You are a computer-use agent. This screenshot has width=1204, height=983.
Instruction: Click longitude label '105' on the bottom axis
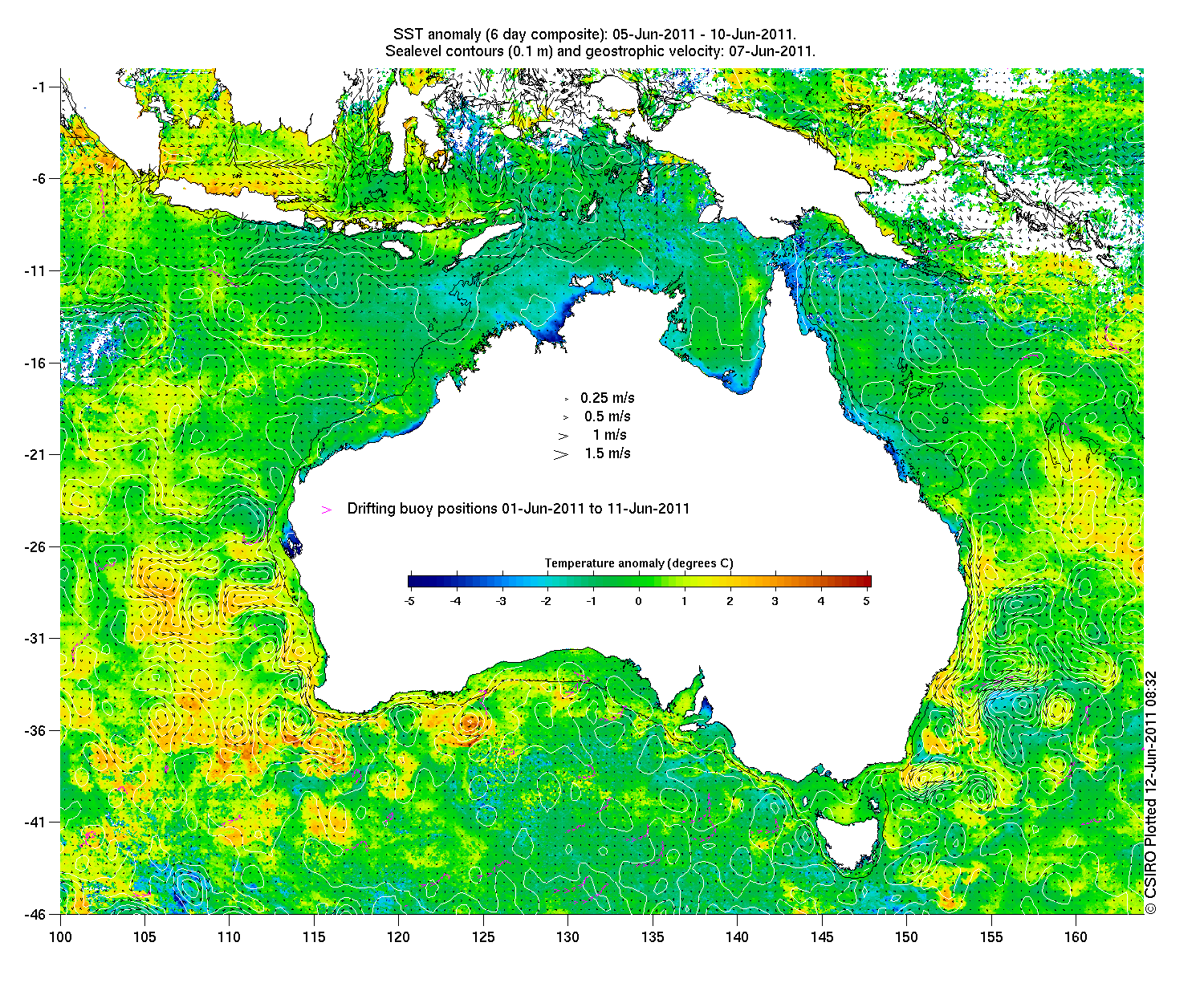click(144, 936)
